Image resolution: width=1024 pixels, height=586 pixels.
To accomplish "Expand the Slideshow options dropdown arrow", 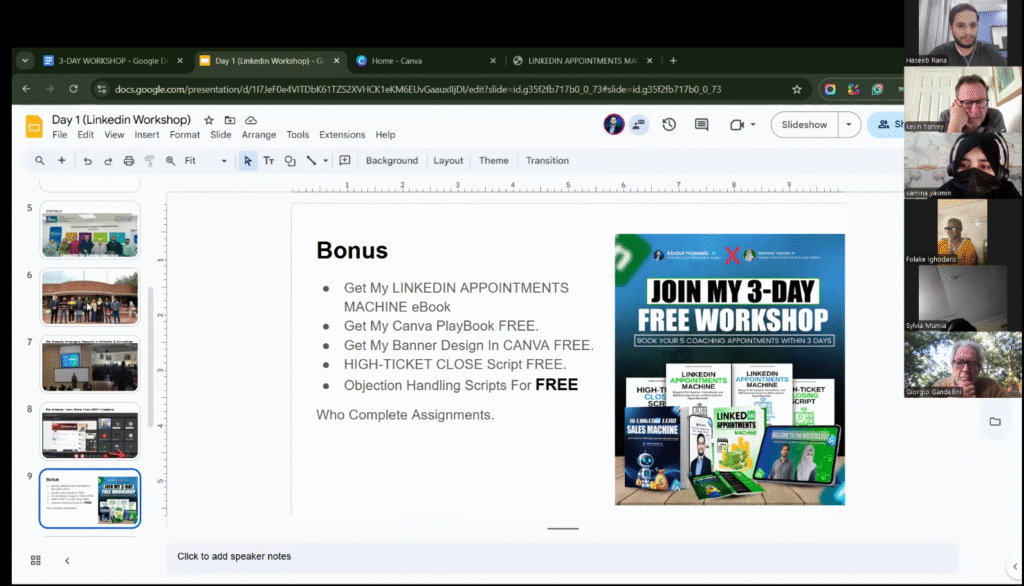I will [x=849, y=125].
